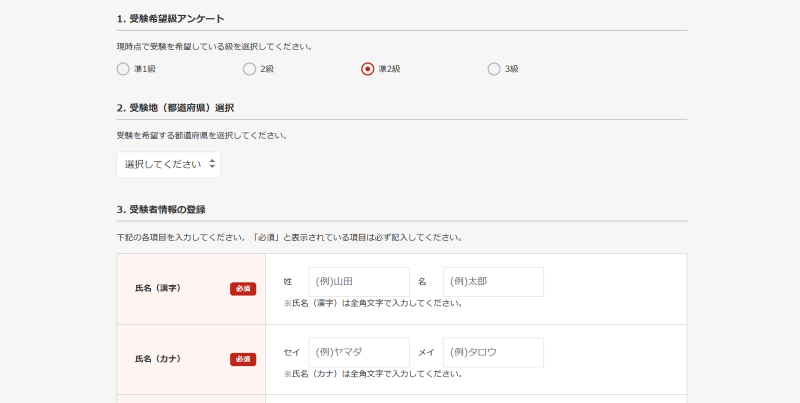Click the 必須 badge beside 氏名（カナ）

click(243, 359)
